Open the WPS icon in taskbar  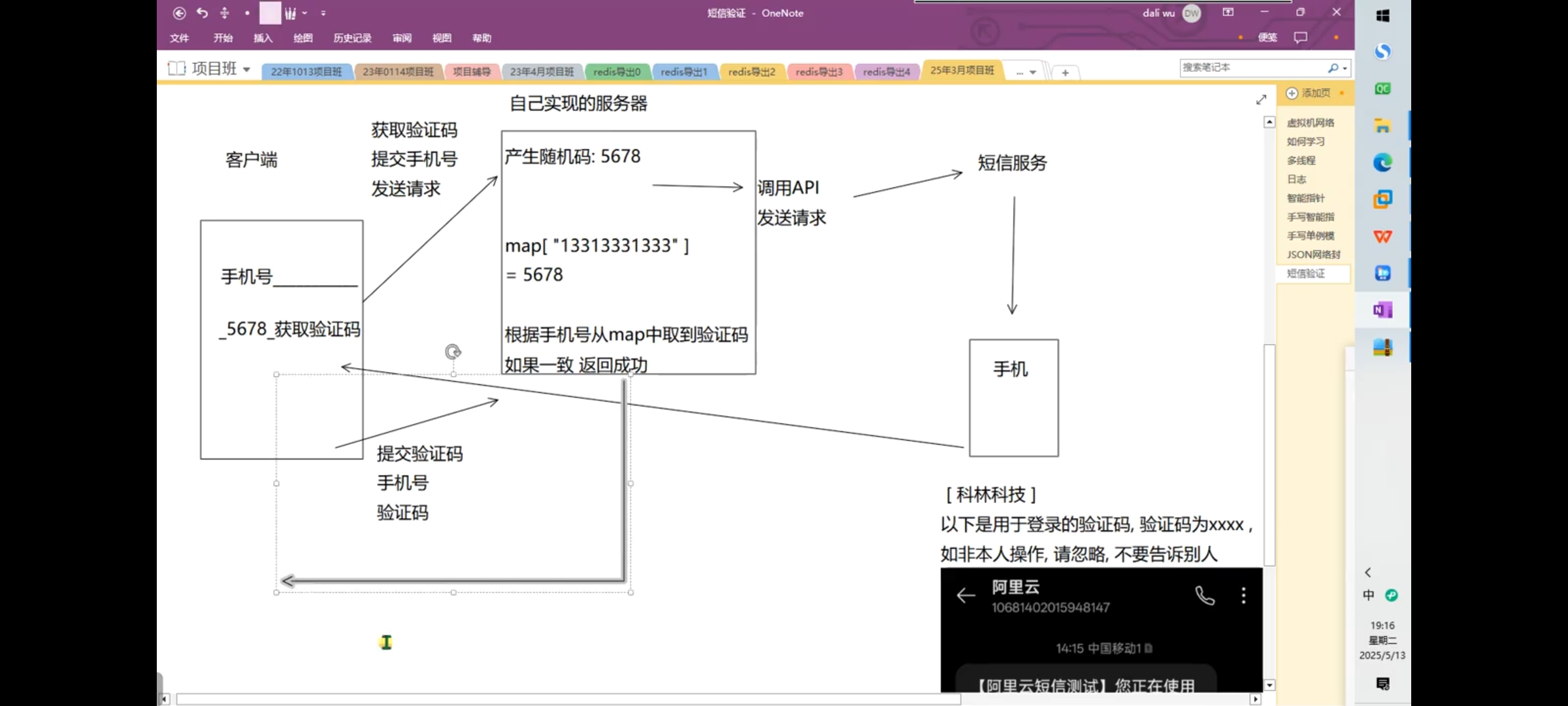pos(1382,237)
